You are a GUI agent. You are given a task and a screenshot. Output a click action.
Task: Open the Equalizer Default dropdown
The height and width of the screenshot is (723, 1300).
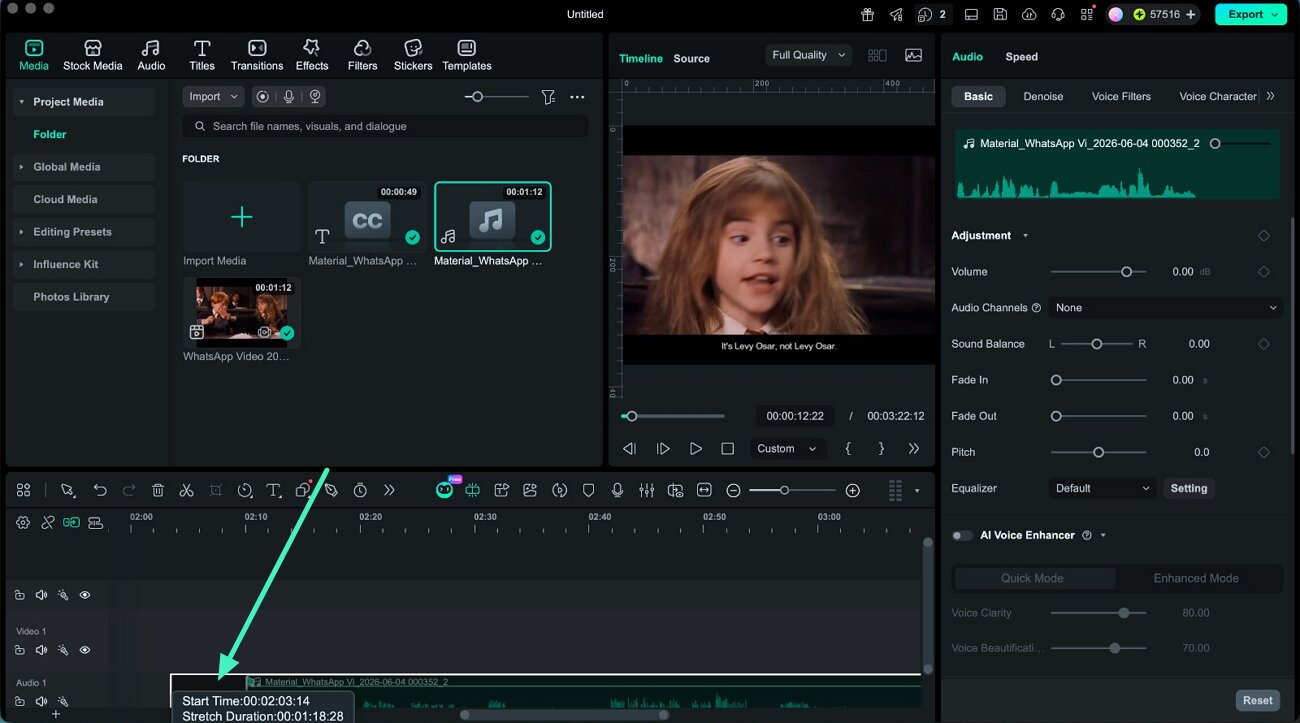[x=1103, y=488]
